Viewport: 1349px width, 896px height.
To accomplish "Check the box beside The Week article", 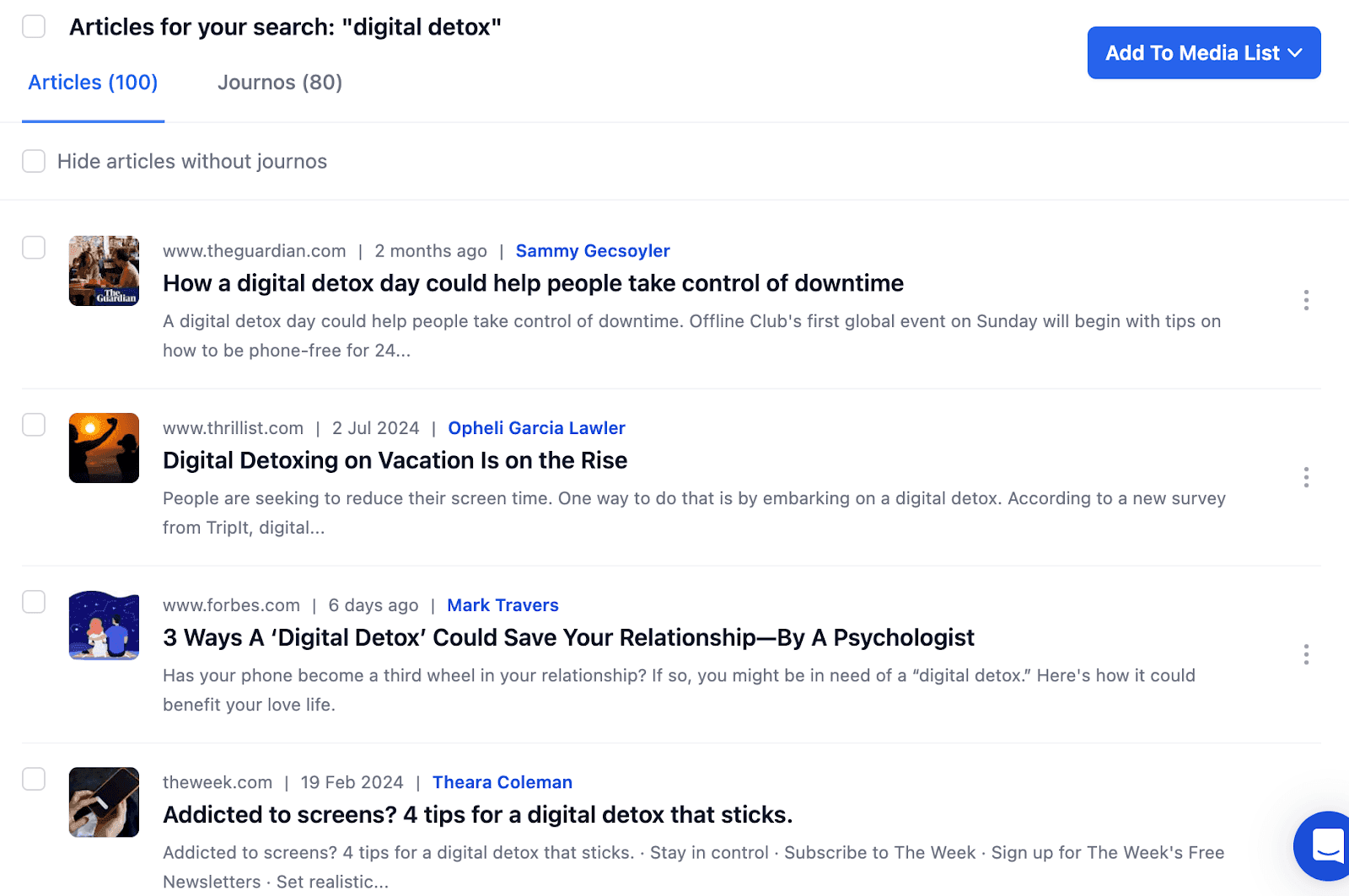I will pyautogui.click(x=34, y=779).
